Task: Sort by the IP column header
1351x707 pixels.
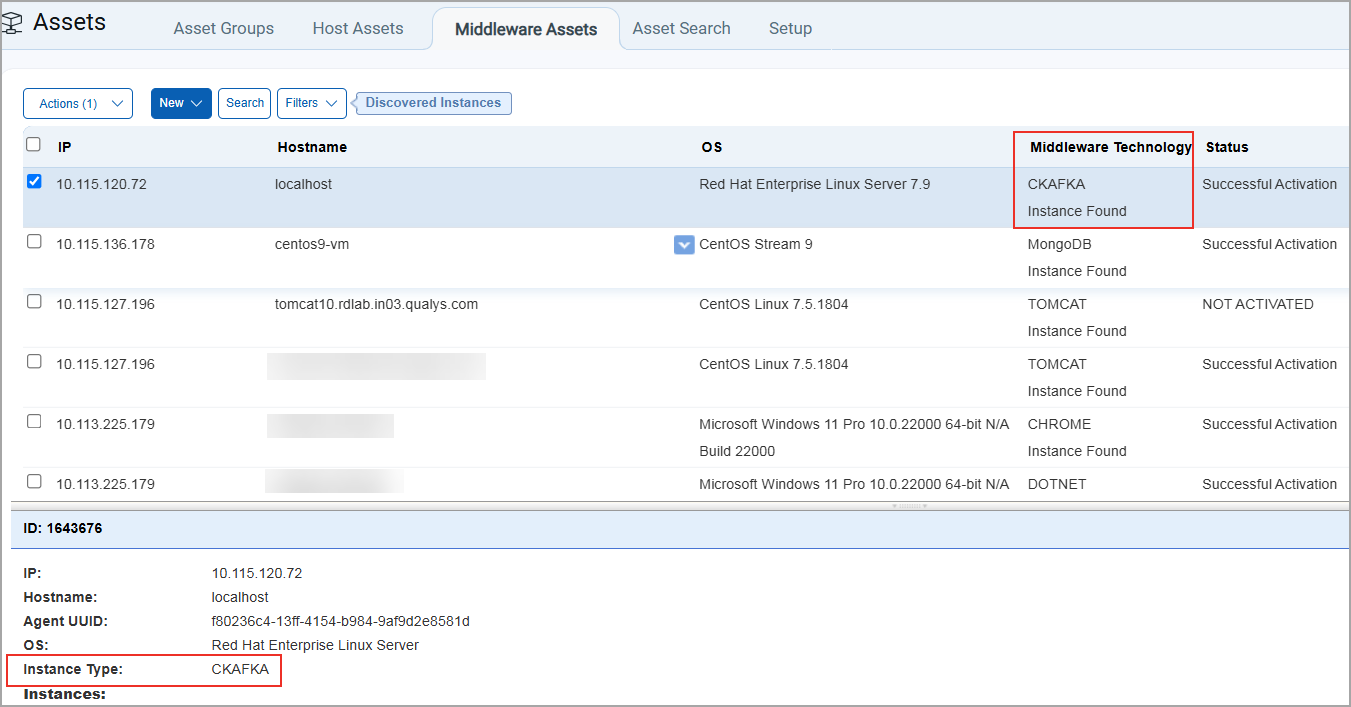Action: point(64,147)
